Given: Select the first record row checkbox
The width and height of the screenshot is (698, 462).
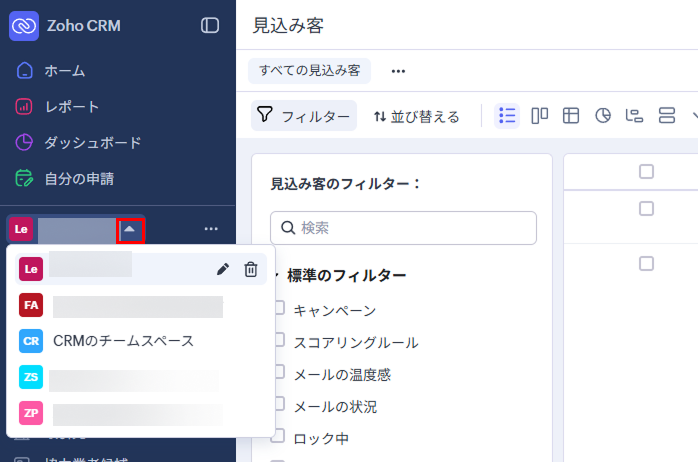Looking at the screenshot, I should [646, 208].
